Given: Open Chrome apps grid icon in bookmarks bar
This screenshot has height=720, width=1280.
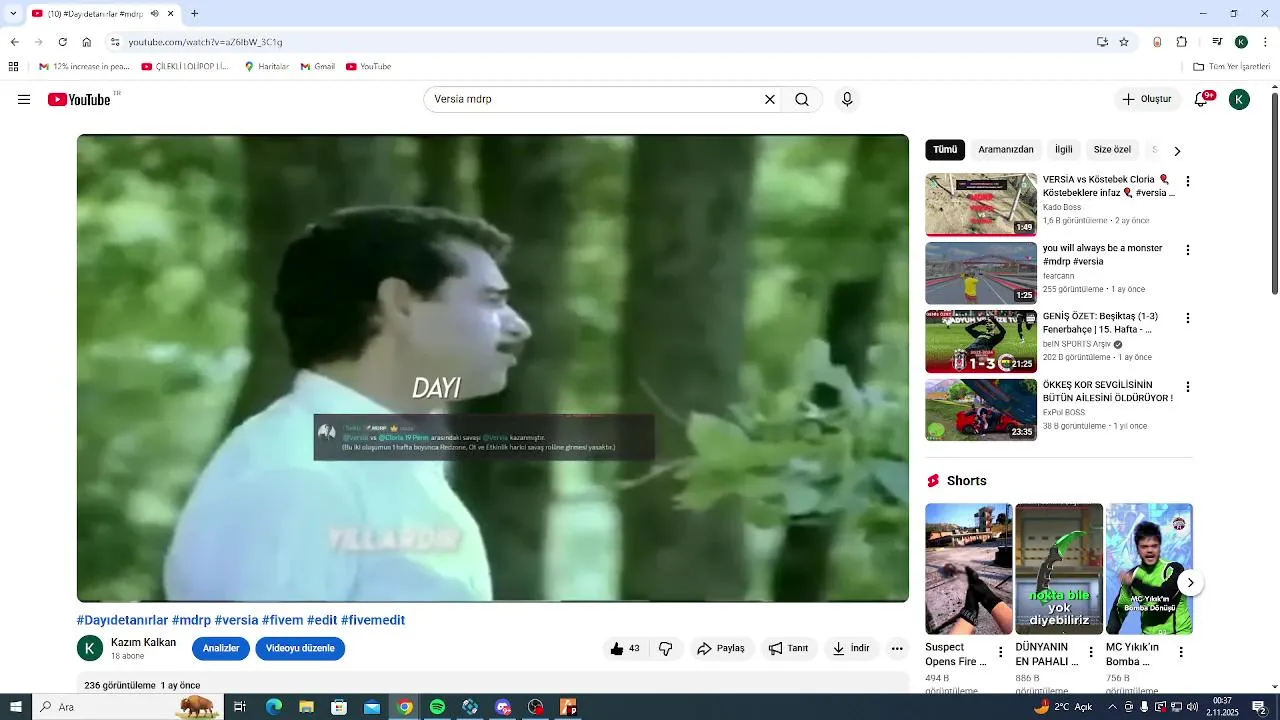Looking at the screenshot, I should (x=13, y=67).
